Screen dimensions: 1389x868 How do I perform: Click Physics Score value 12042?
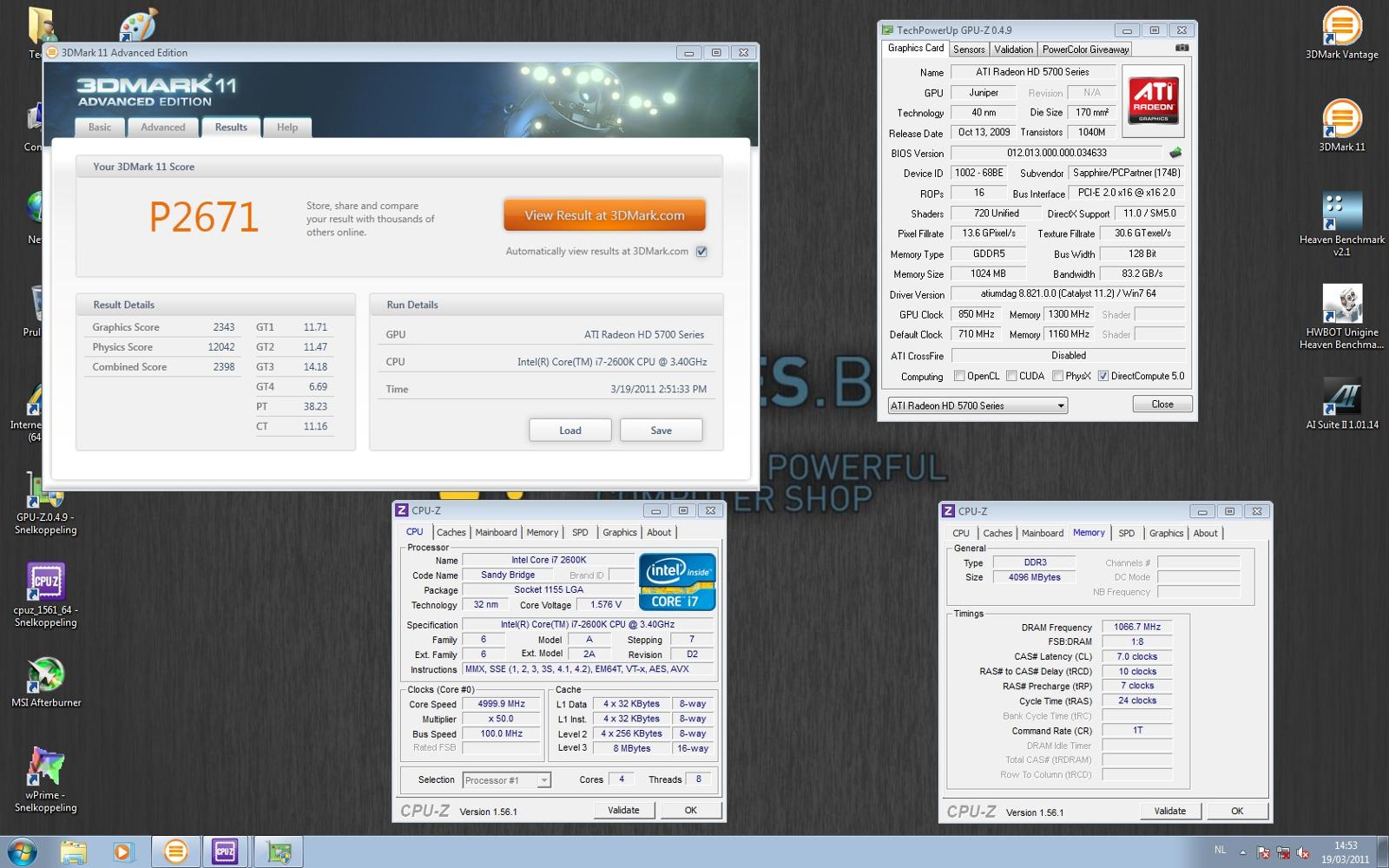coord(221,347)
